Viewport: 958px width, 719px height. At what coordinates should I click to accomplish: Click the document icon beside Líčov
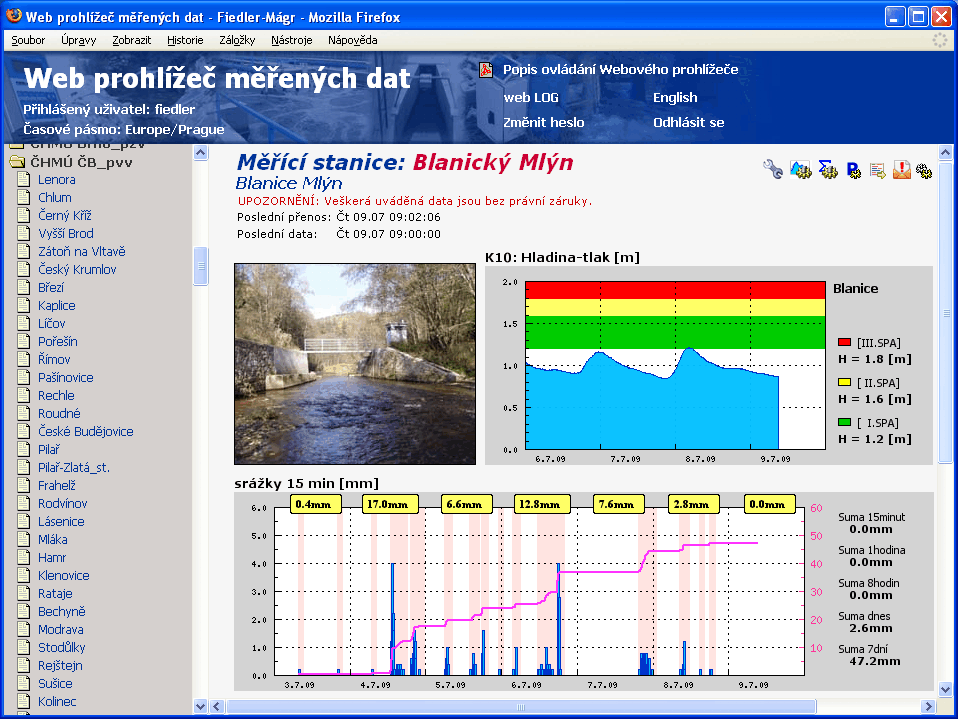(x=24, y=323)
